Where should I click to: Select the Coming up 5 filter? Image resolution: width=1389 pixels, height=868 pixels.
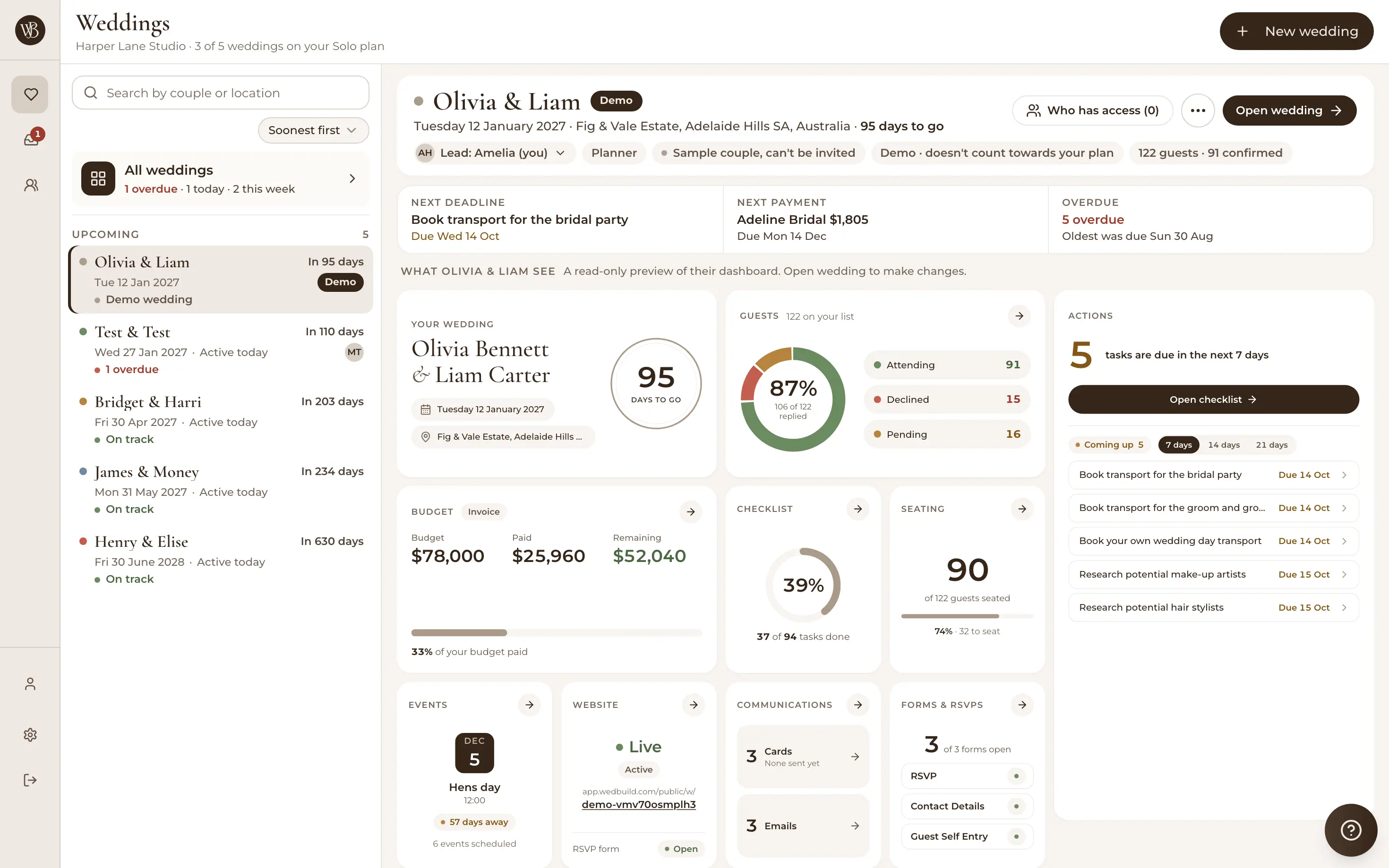pos(1109,444)
